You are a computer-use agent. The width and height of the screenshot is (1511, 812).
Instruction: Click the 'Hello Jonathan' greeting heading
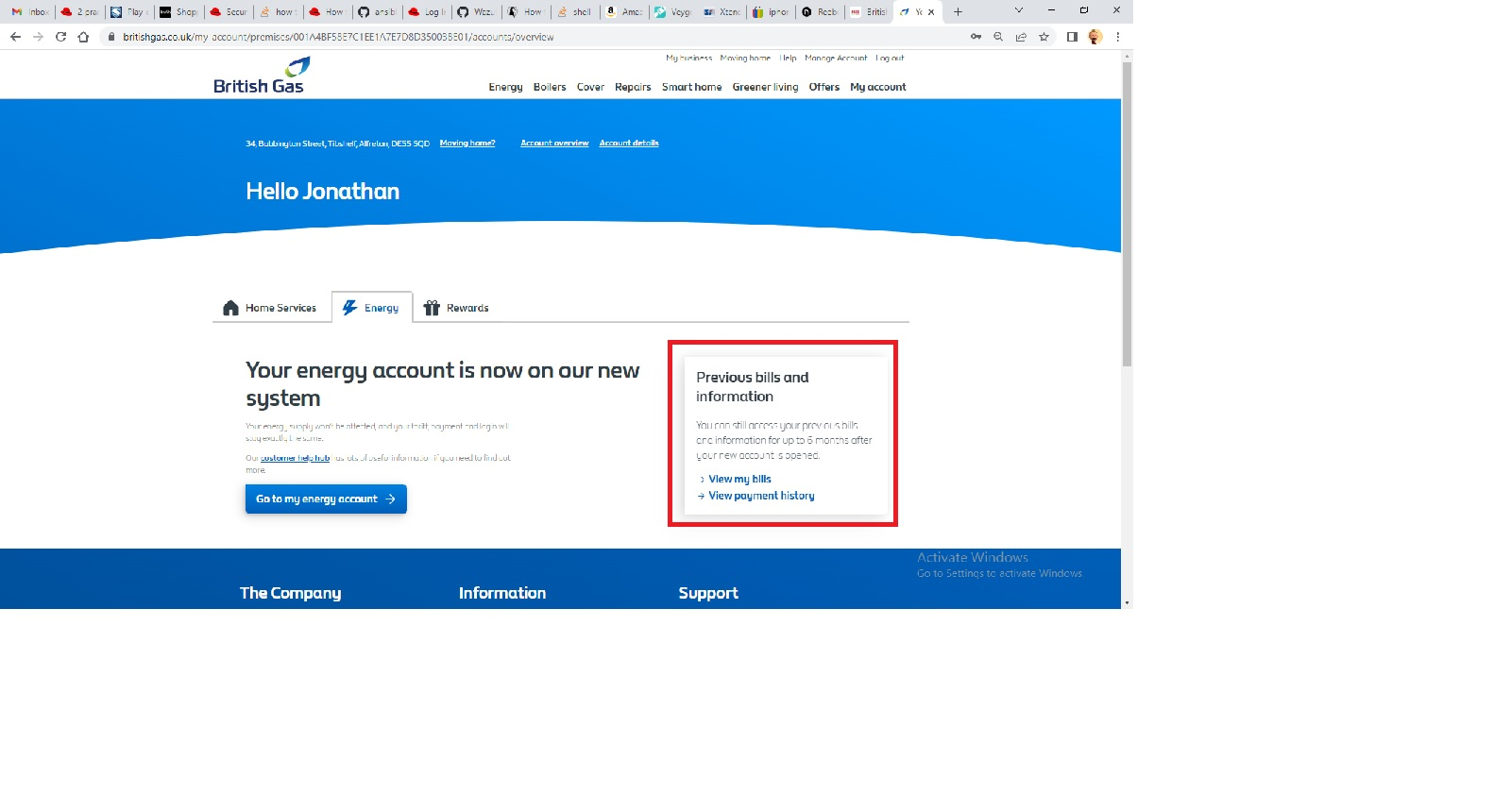[323, 192]
